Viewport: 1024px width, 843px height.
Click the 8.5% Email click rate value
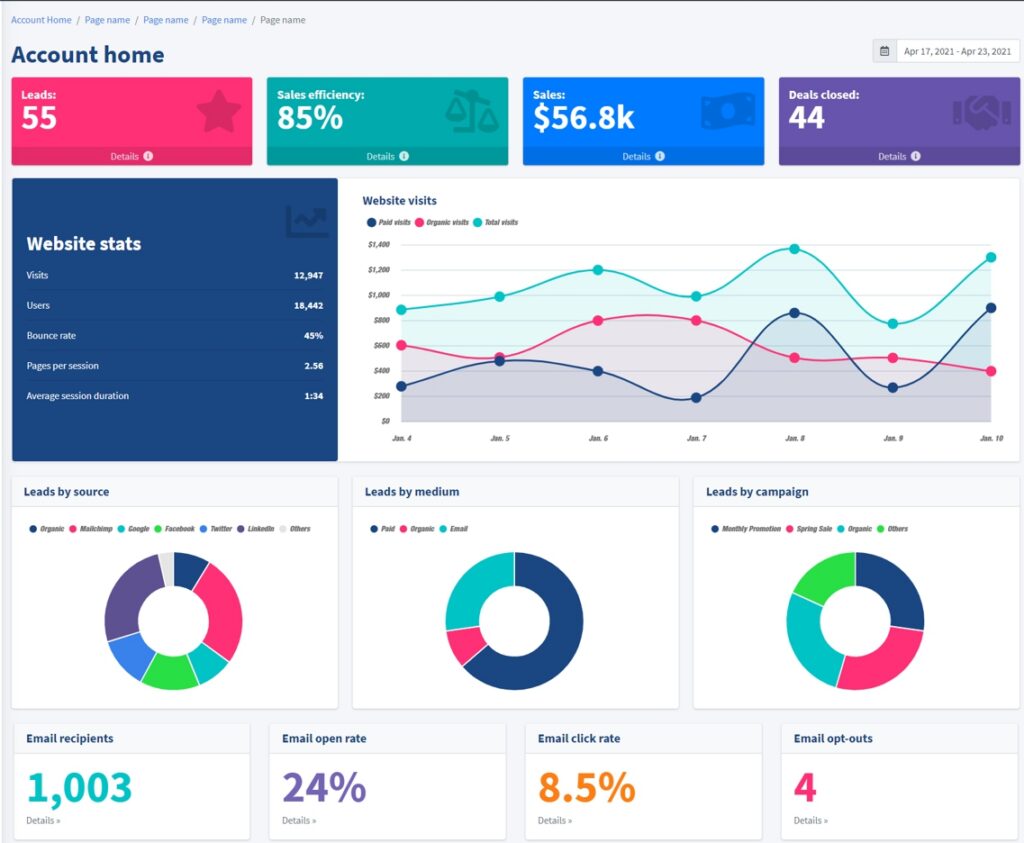(586, 787)
